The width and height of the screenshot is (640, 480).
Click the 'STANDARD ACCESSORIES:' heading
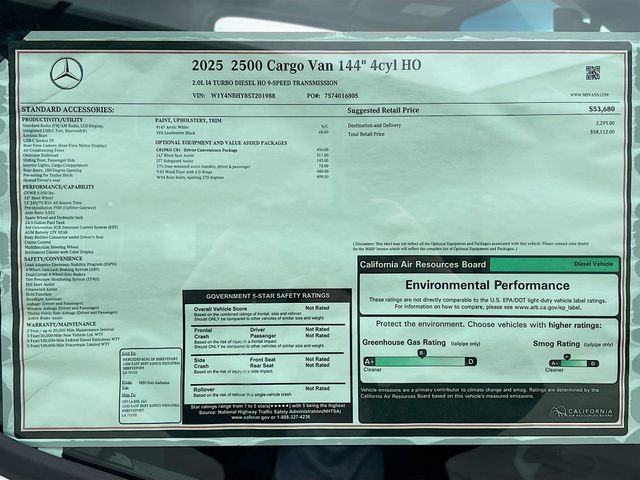pos(68,109)
